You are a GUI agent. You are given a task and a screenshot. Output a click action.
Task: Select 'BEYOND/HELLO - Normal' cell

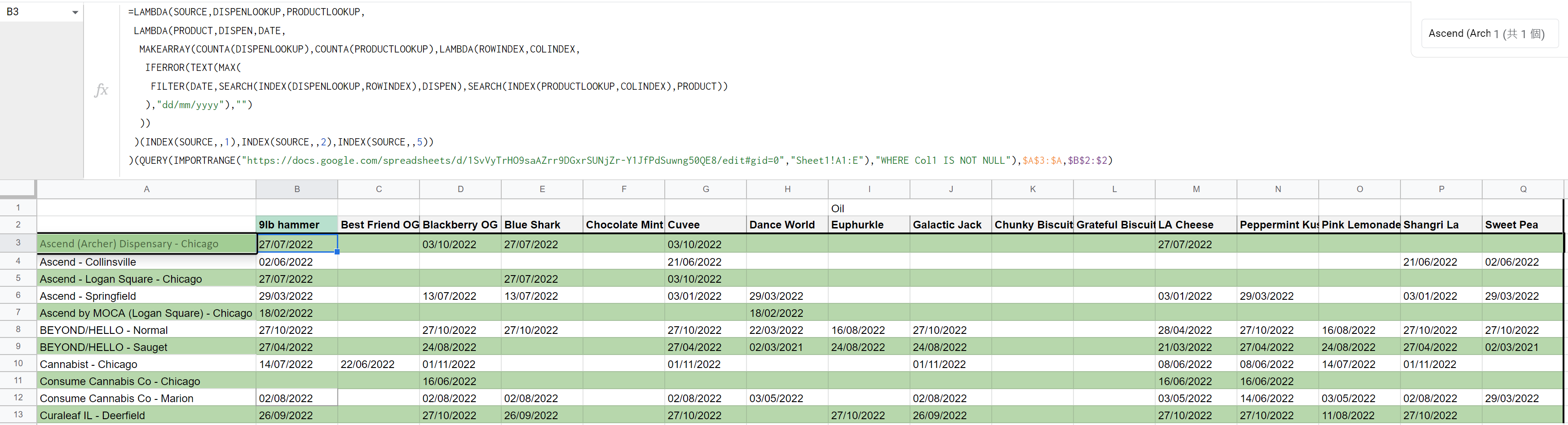(146, 329)
